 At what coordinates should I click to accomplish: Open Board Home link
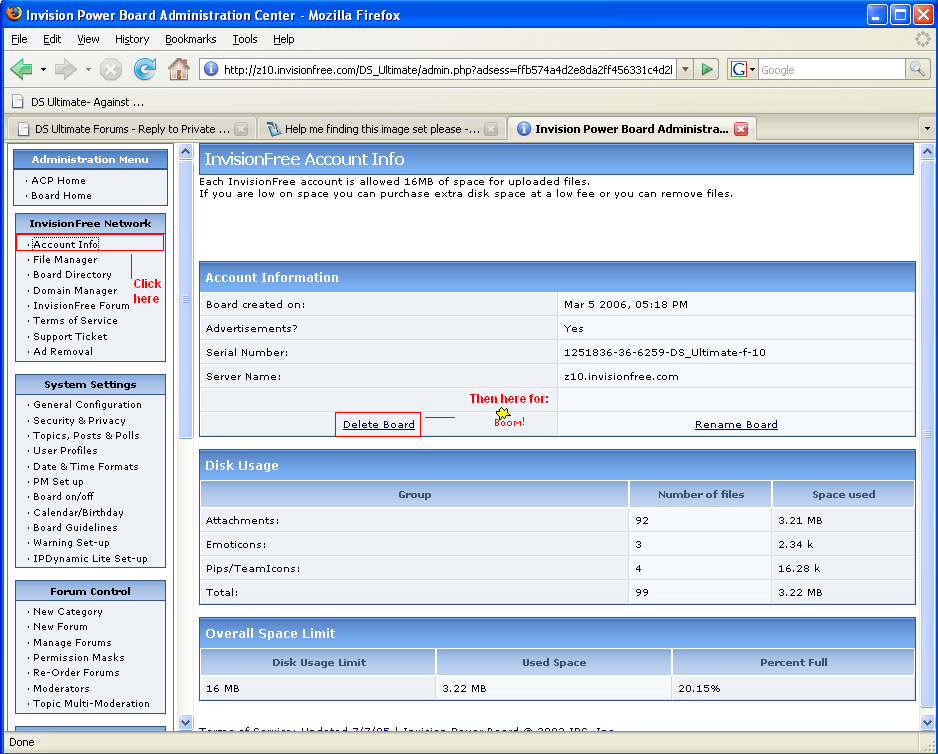pyautogui.click(x=61, y=195)
